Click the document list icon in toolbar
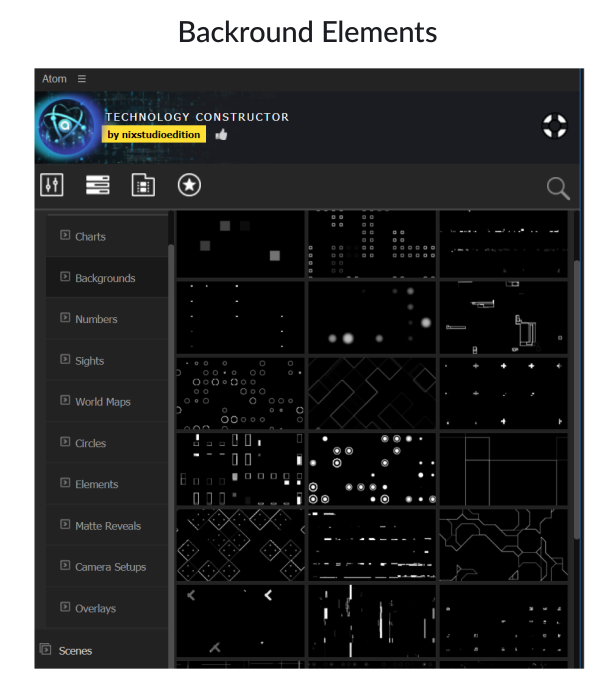616x688 pixels. pyautogui.click(x=143, y=185)
